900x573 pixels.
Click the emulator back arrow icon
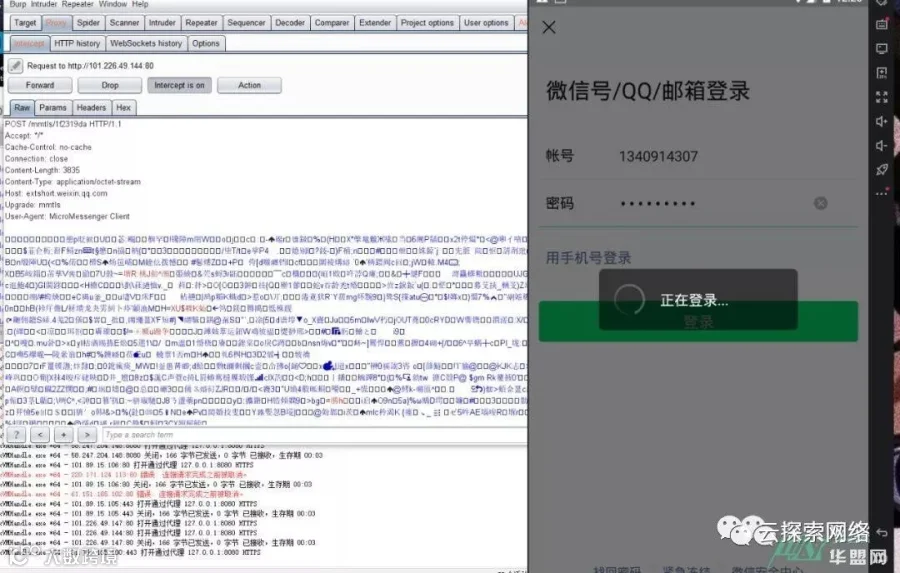coord(882,533)
